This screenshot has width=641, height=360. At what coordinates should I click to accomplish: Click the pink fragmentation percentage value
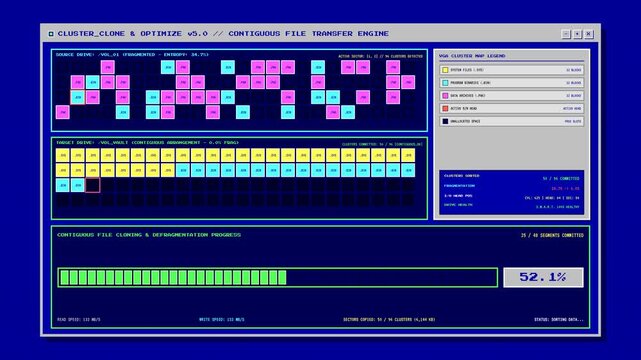pyautogui.click(x=565, y=188)
